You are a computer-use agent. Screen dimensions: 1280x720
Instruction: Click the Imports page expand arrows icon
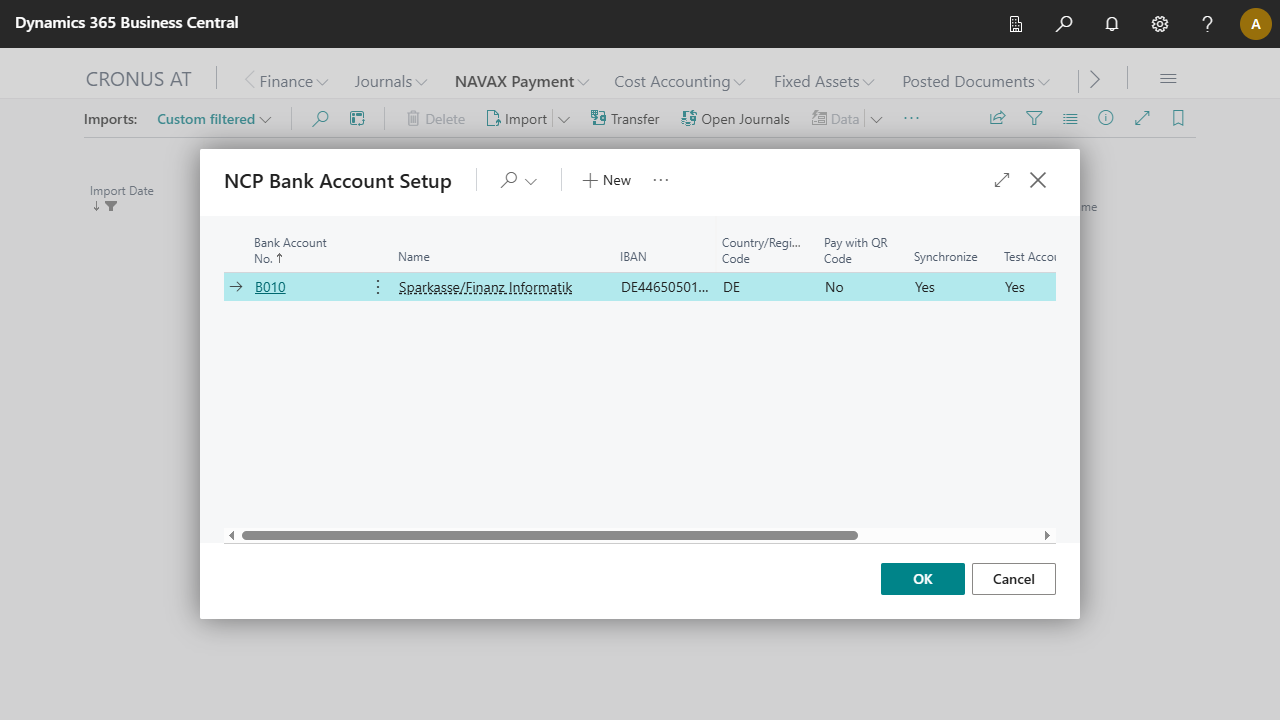pos(1142,118)
